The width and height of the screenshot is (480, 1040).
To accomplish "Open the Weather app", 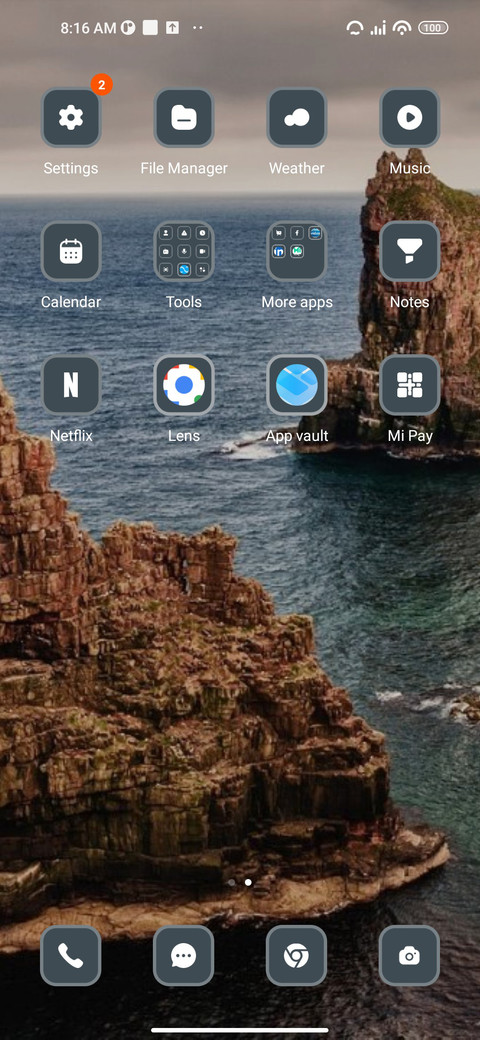I will (x=297, y=117).
